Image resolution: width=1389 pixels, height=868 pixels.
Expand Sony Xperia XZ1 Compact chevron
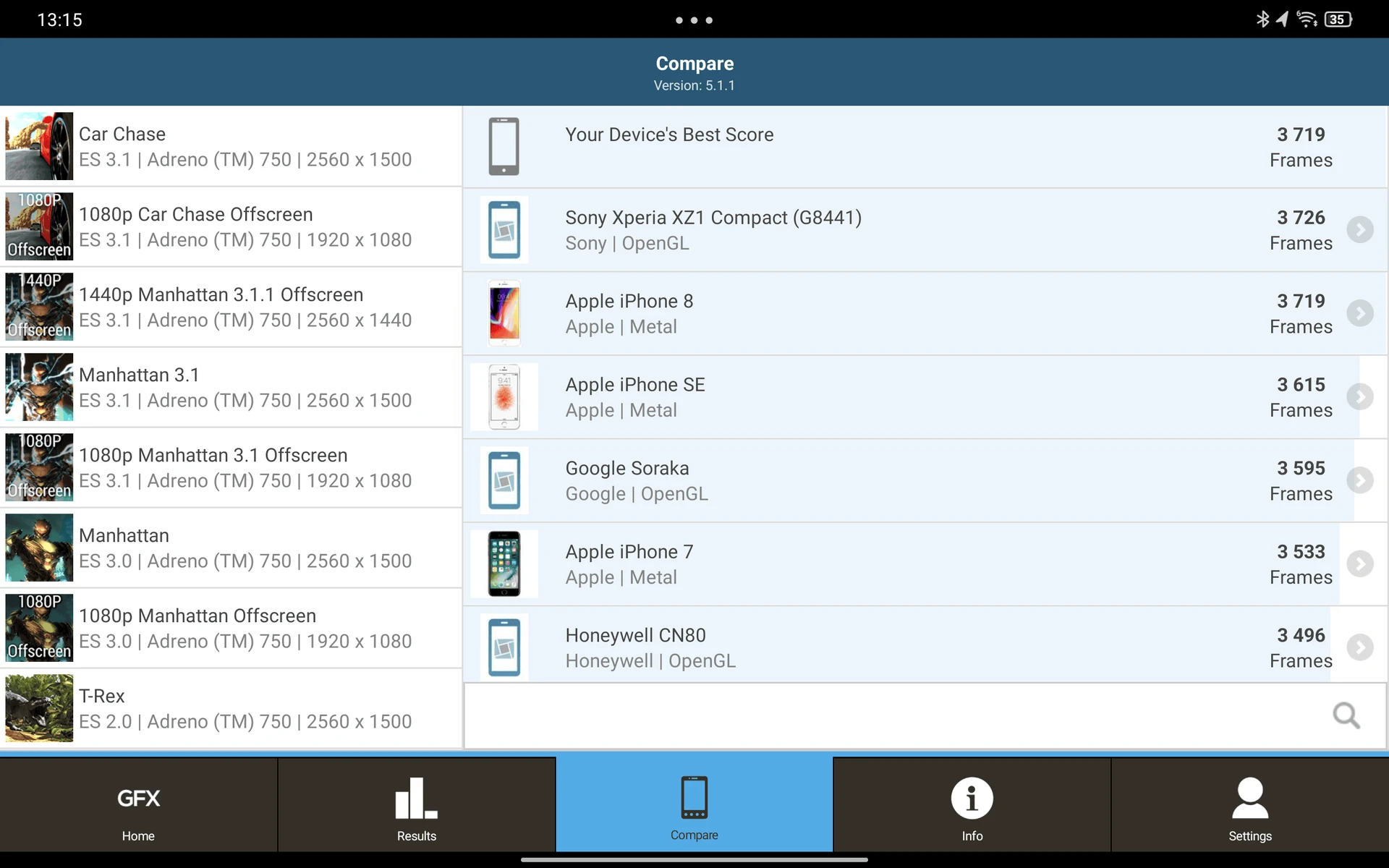coord(1360,230)
